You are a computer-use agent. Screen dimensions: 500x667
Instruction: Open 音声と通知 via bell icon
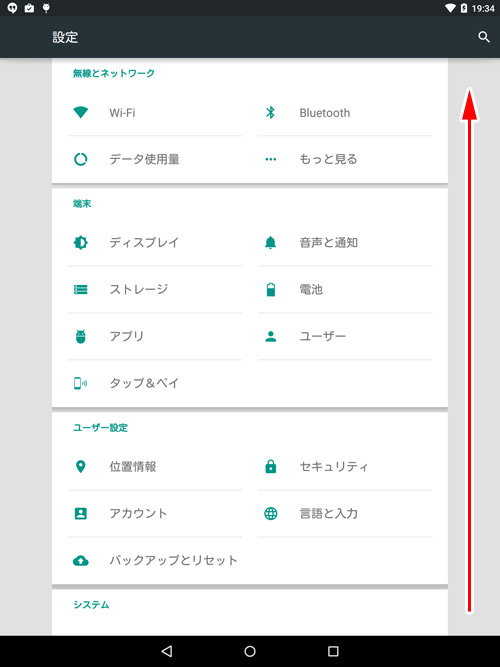click(270, 242)
